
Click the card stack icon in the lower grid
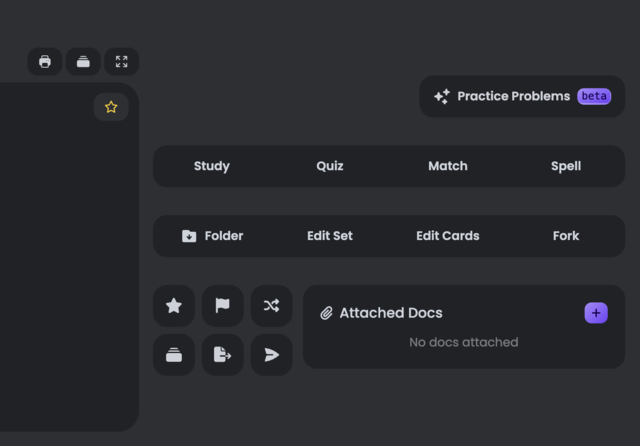coord(174,355)
